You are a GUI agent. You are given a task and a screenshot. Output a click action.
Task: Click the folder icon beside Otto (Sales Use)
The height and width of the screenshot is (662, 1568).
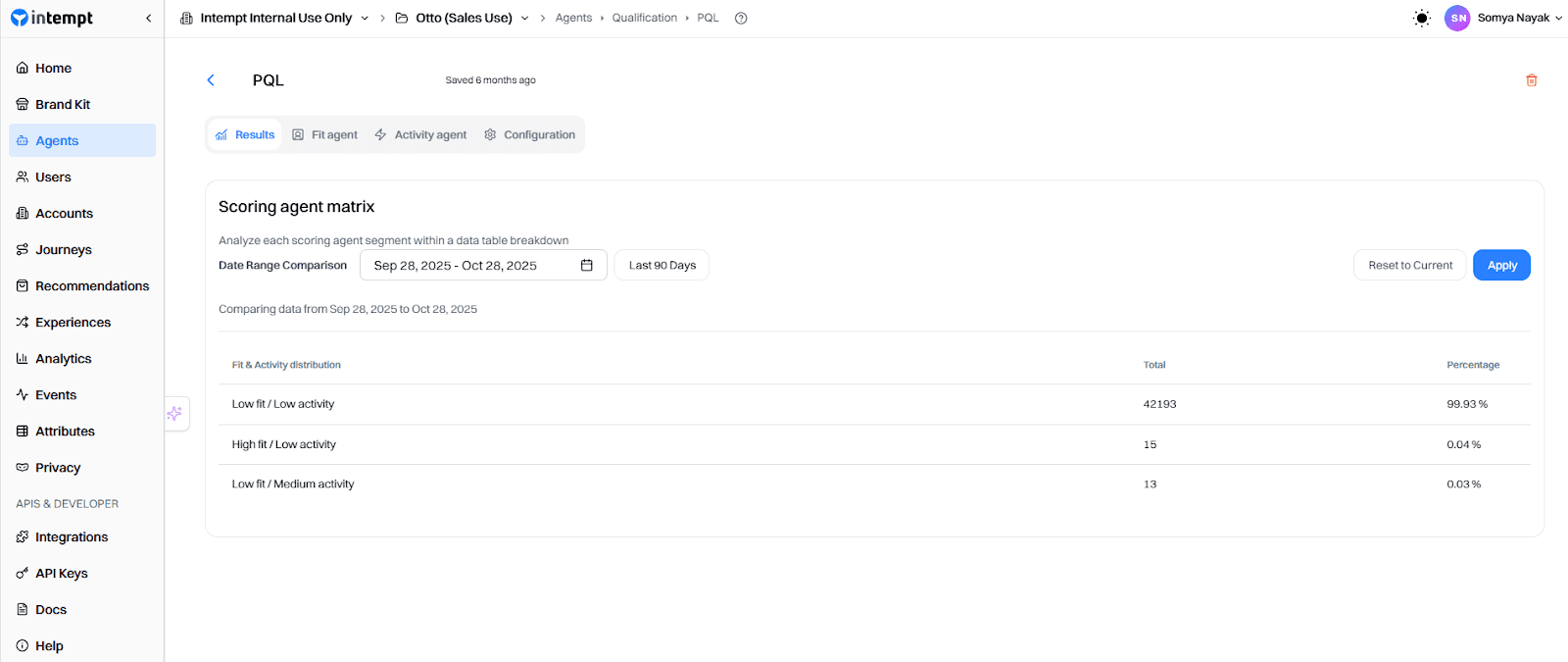click(402, 18)
